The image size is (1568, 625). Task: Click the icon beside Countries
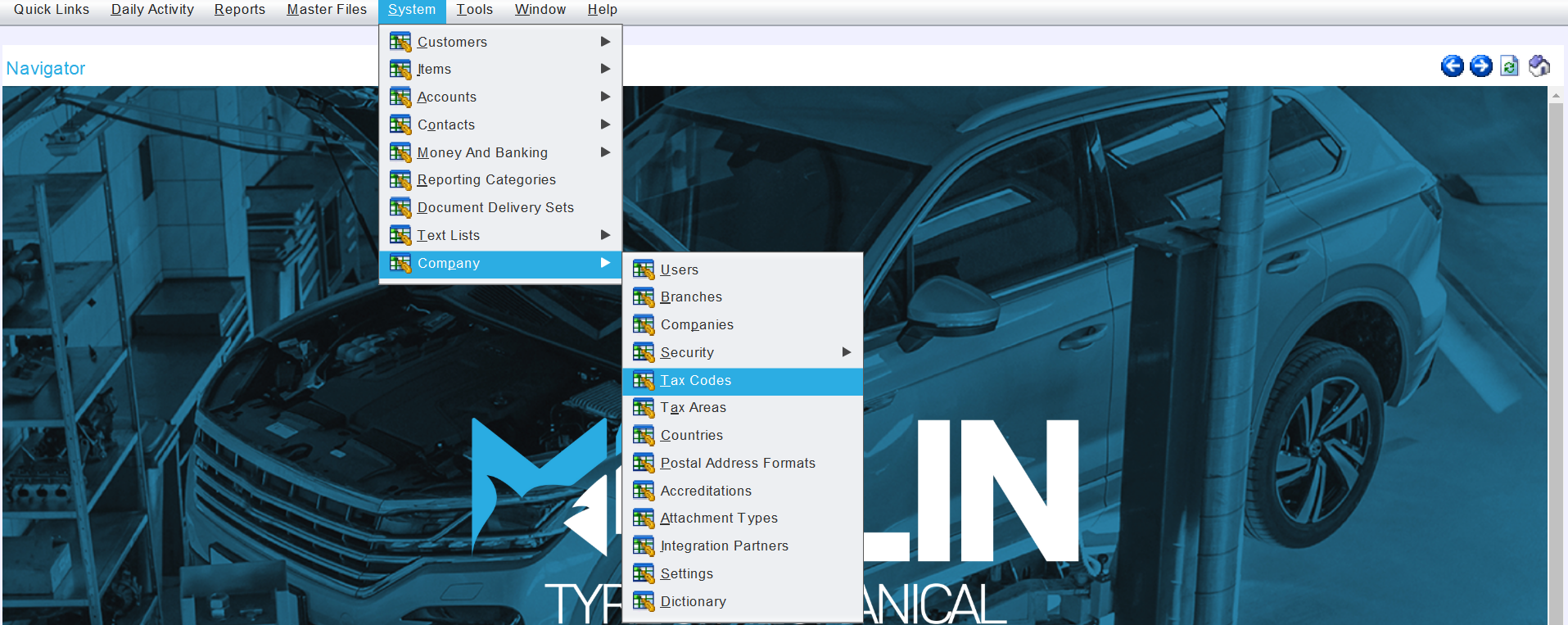click(x=644, y=435)
